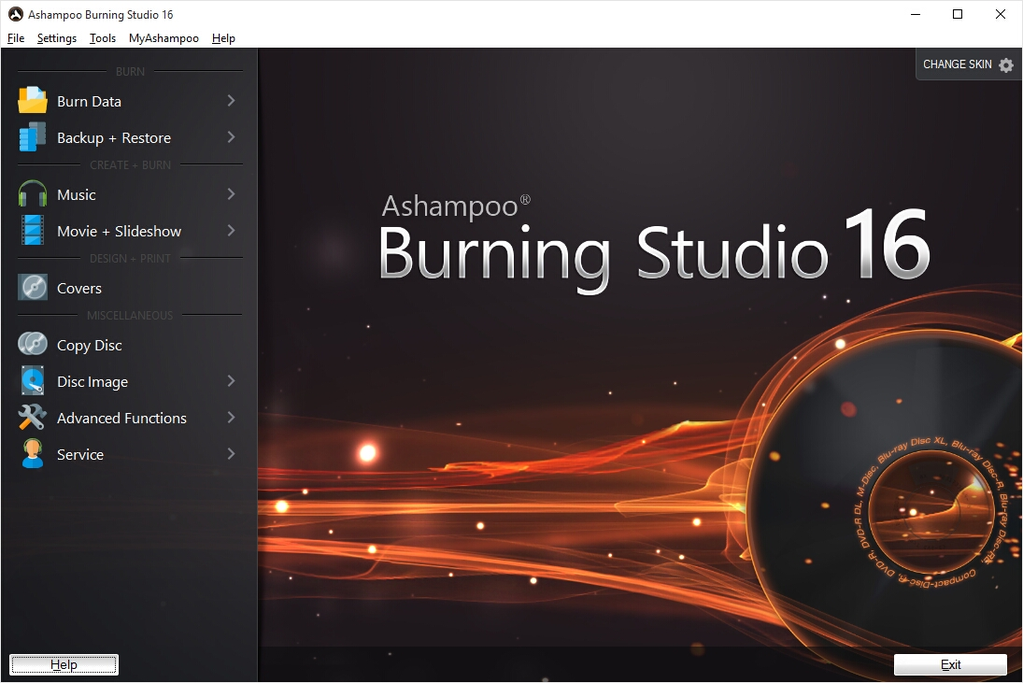Click the gear icon beside Change Skin
The height and width of the screenshot is (683, 1023).
[x=1006, y=65]
